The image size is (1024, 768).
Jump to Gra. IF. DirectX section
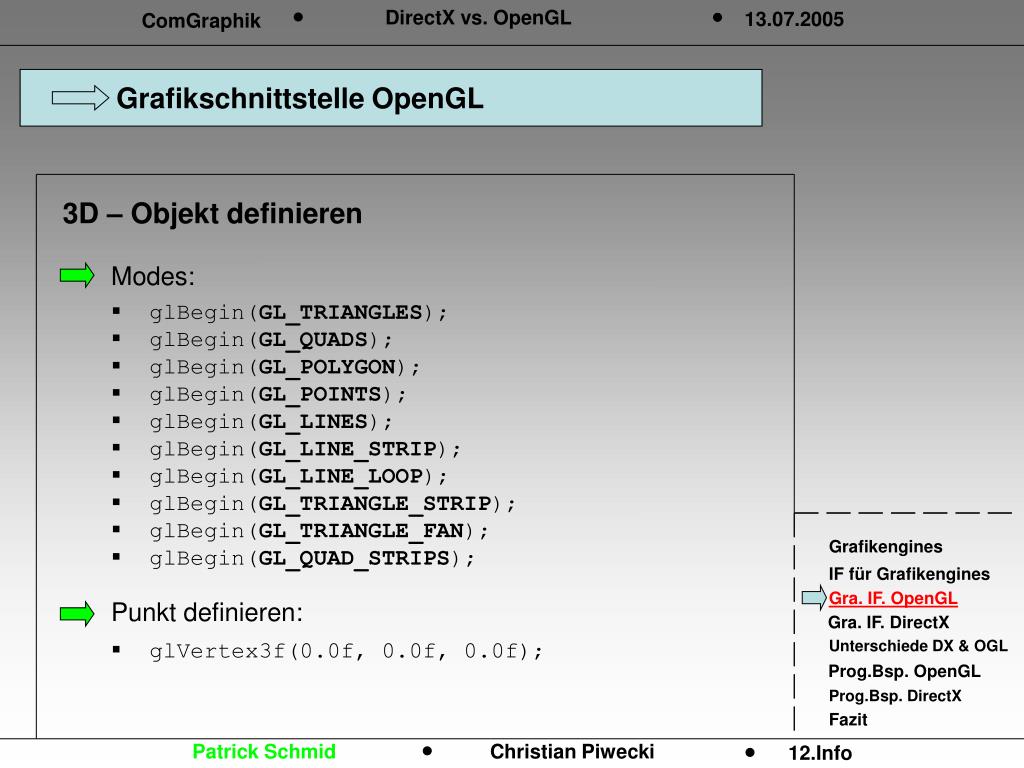[x=888, y=622]
